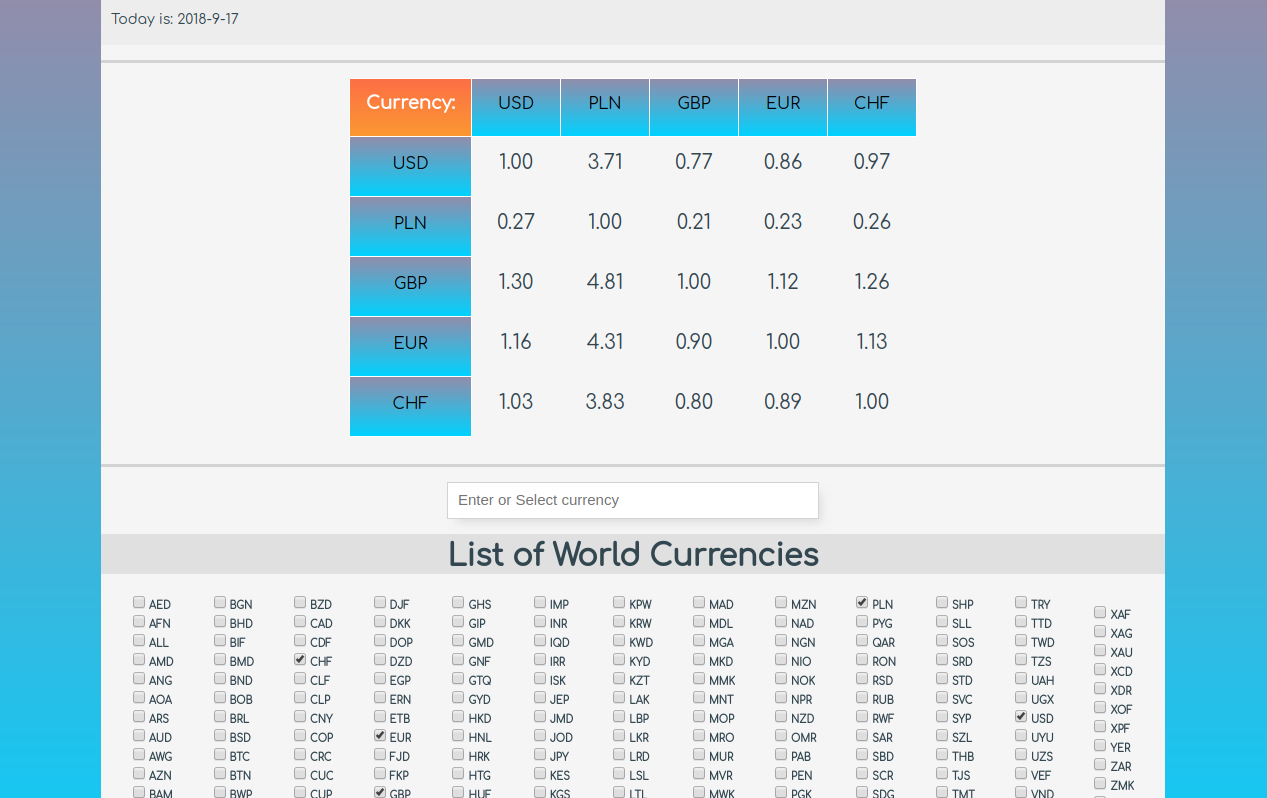Image resolution: width=1267 pixels, height=798 pixels.
Task: Click the CHF column header
Action: click(x=872, y=107)
